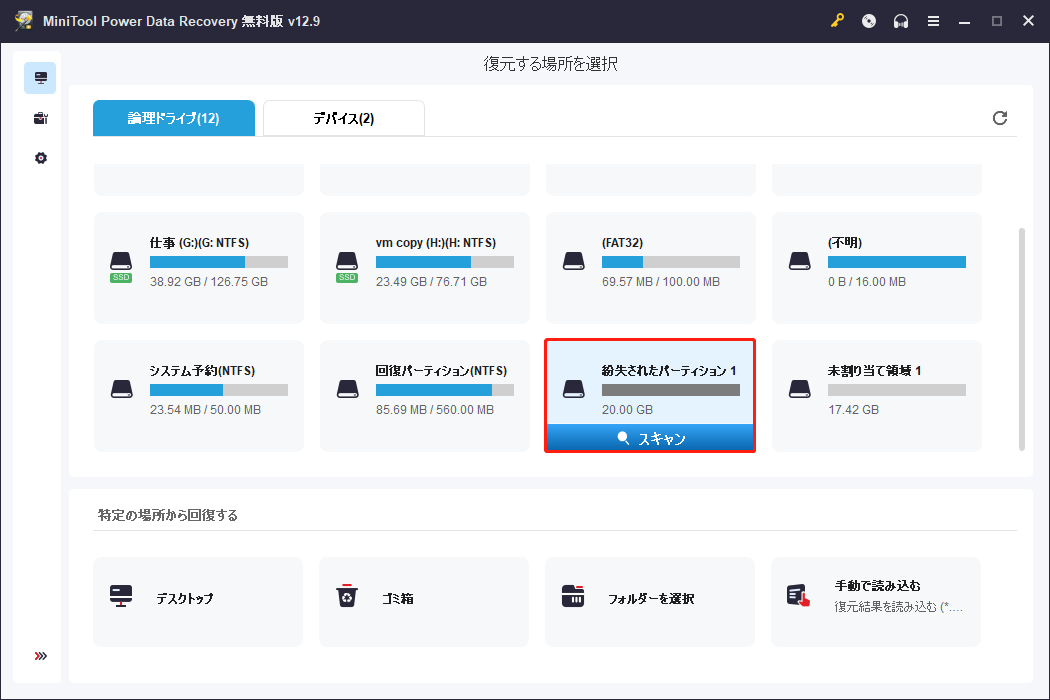The width and height of the screenshot is (1050, 700).
Task: Select the (不明) 16.00 MB partition card
Action: tap(877, 268)
